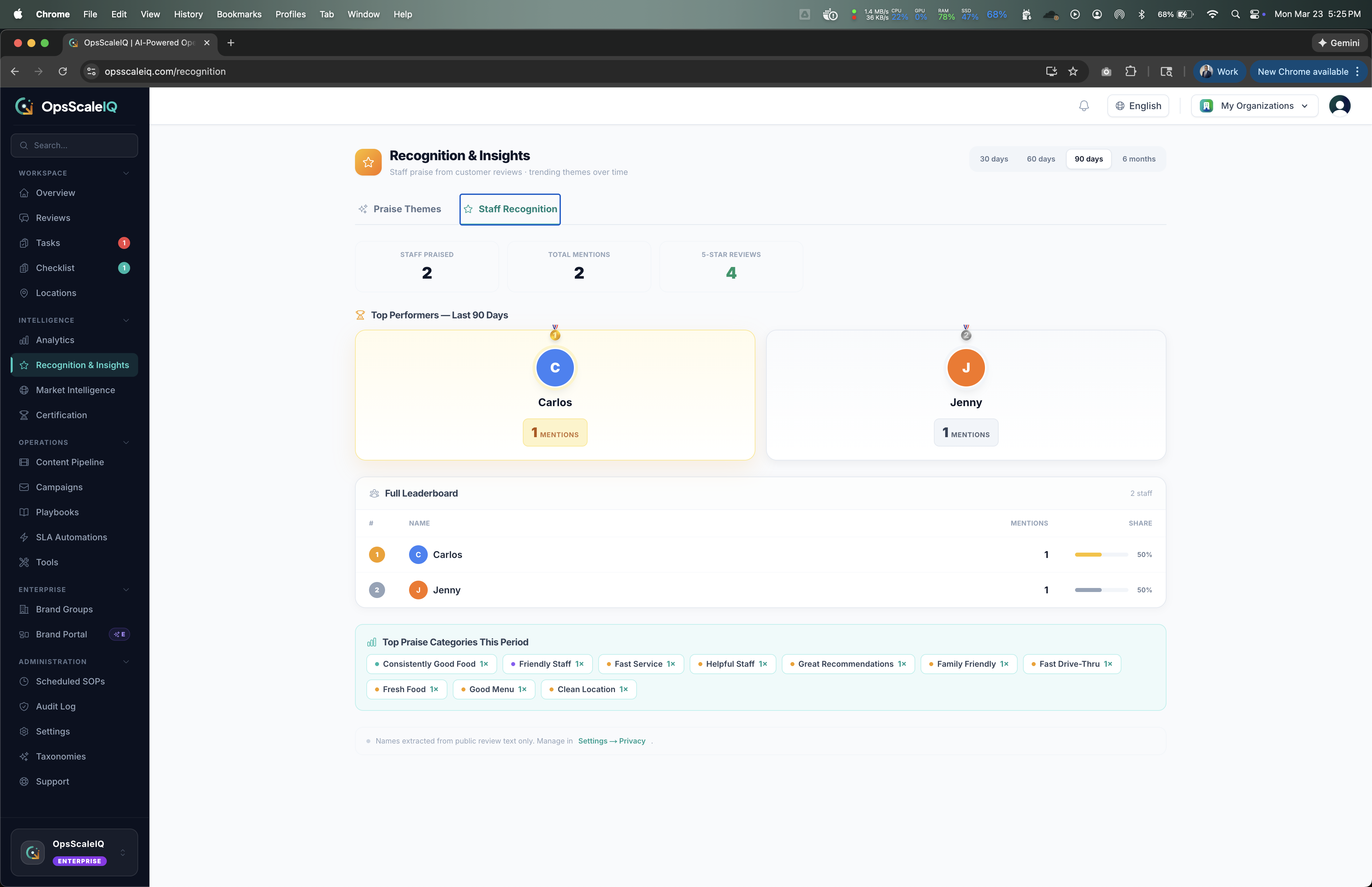
Task: Open SLA Automations lightning icon
Action: tap(24, 537)
